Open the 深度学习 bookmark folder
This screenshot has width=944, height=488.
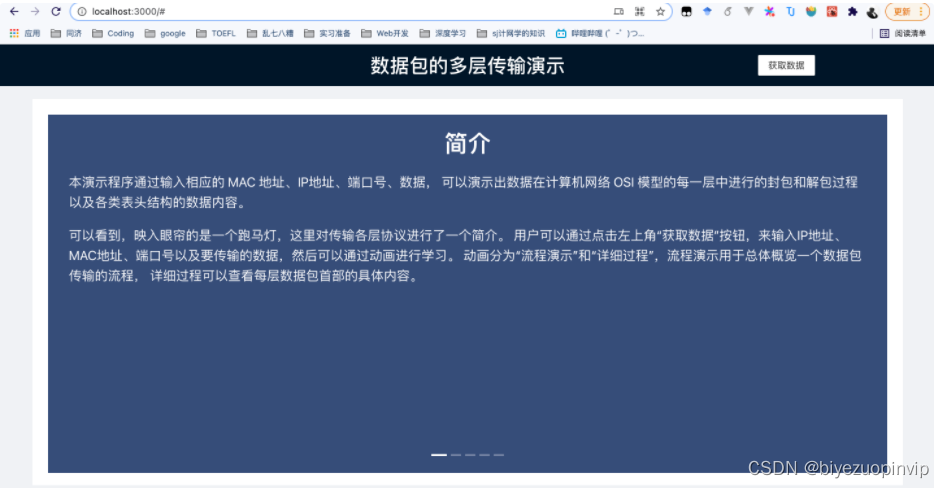pyautogui.click(x=443, y=33)
